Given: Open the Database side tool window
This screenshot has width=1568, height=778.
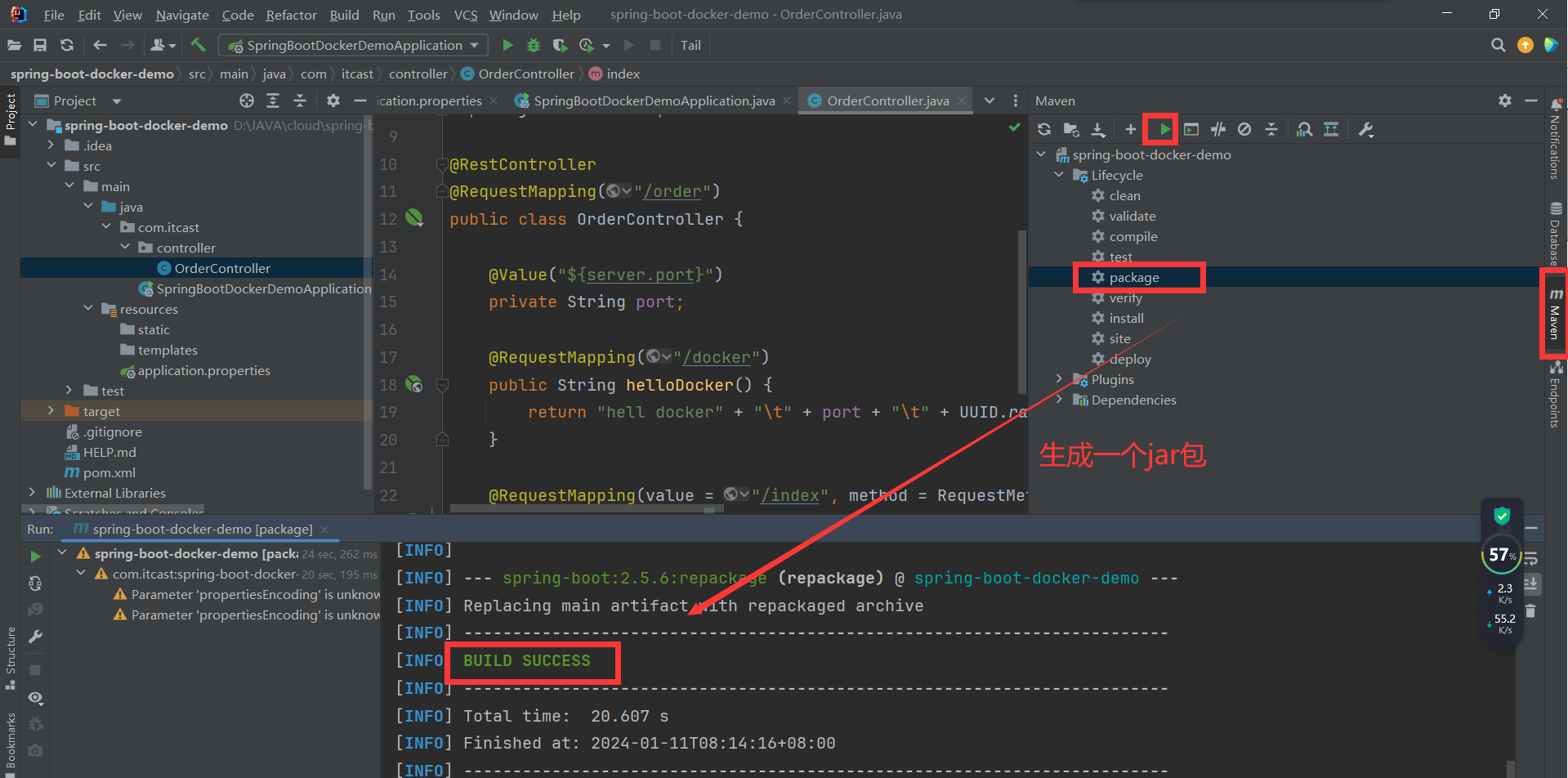Looking at the screenshot, I should coord(1555,234).
